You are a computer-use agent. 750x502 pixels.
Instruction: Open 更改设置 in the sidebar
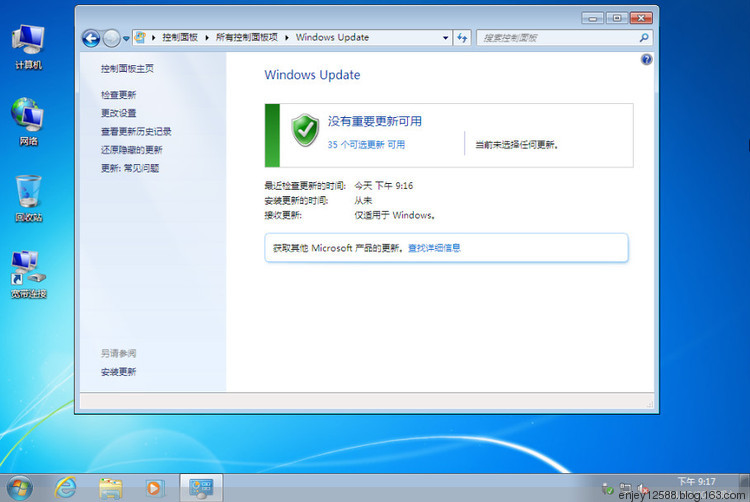pyautogui.click(x=119, y=113)
